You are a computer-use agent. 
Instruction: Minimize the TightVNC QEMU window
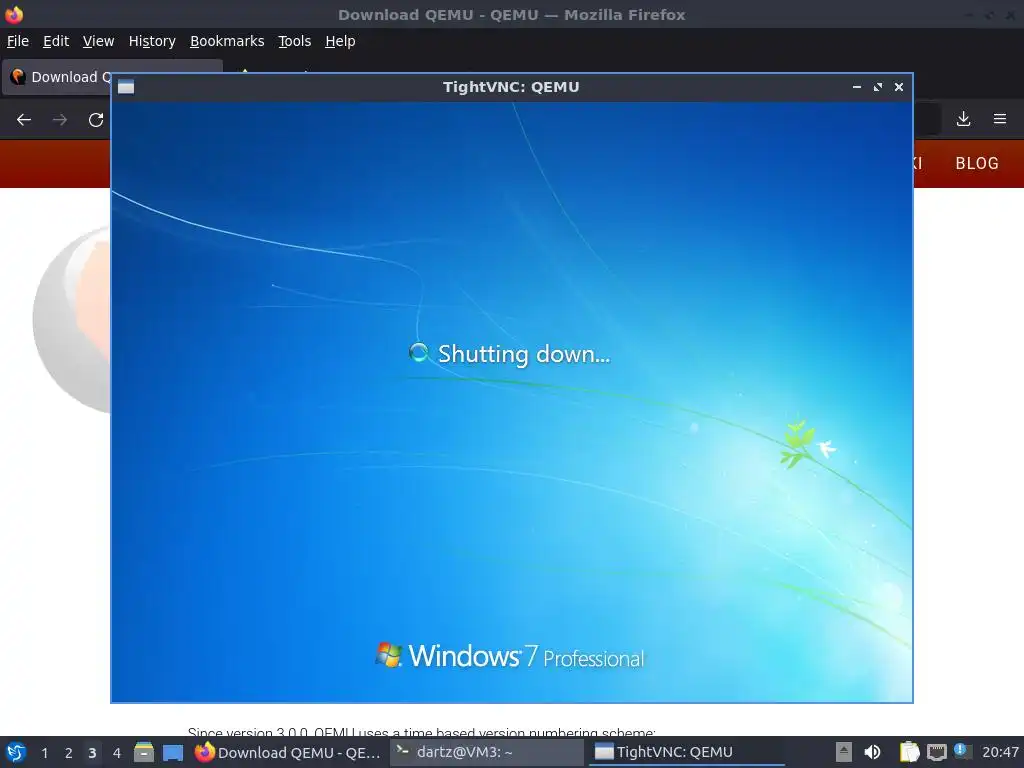857,87
